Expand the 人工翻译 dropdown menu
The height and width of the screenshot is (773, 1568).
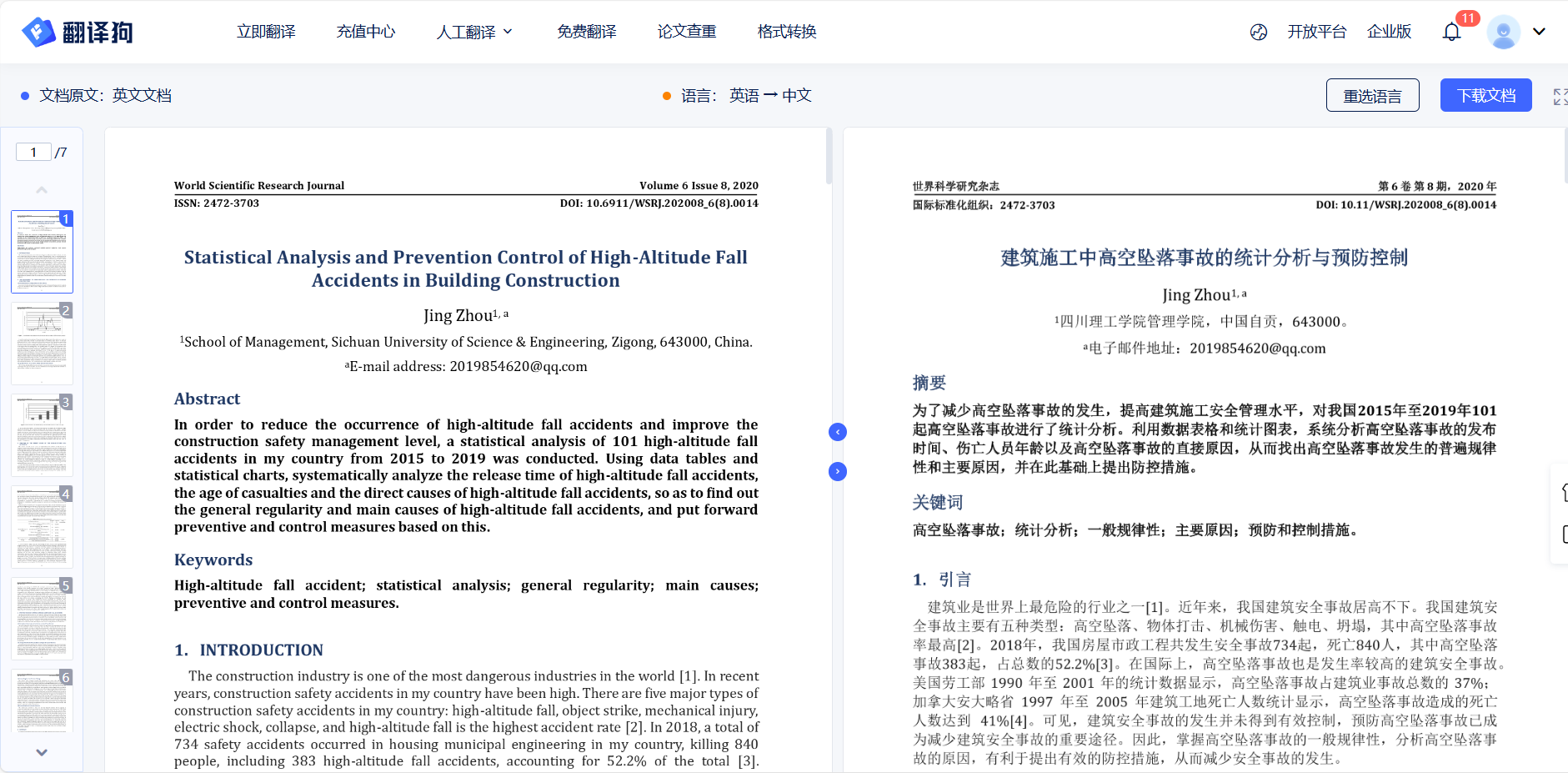[474, 32]
